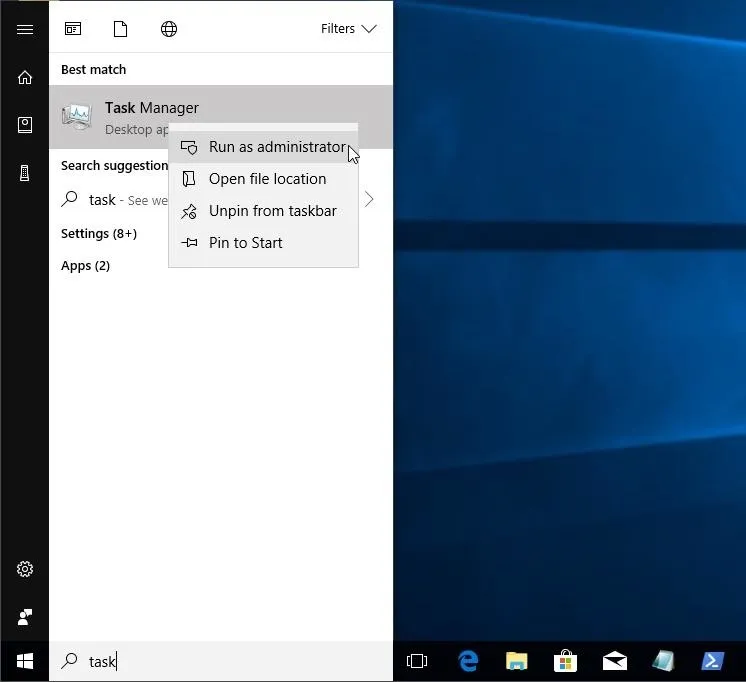Expand the task suggestion arrow chevron
The image size is (746, 682).
click(x=369, y=199)
